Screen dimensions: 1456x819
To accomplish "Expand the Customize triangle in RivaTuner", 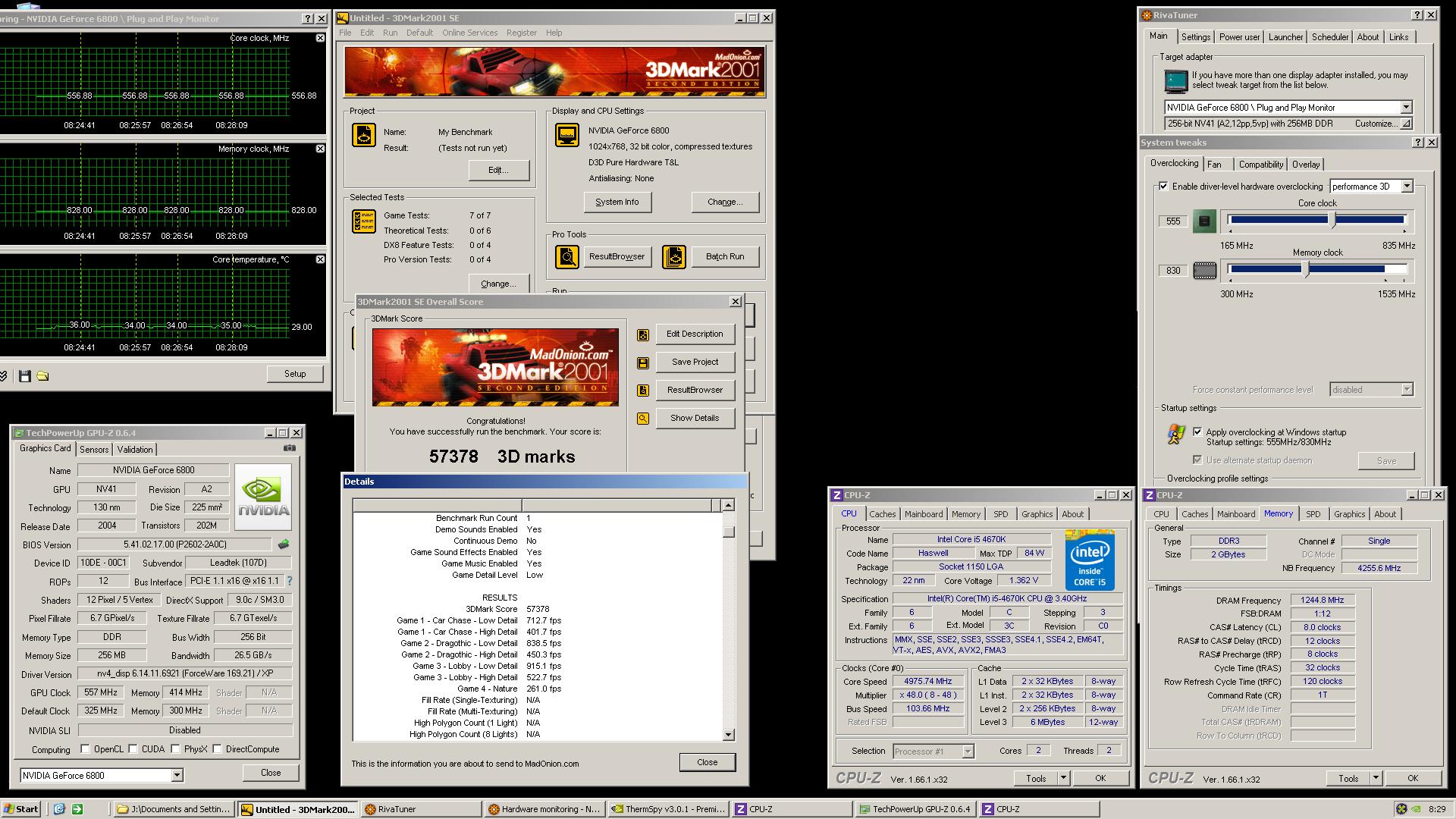I will coord(1405,124).
